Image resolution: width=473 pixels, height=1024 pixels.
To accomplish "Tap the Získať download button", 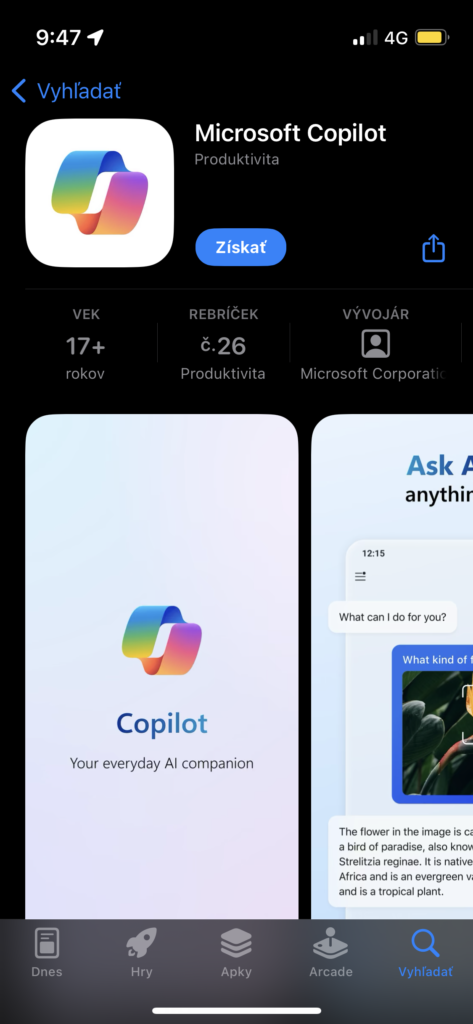I will (x=240, y=248).
